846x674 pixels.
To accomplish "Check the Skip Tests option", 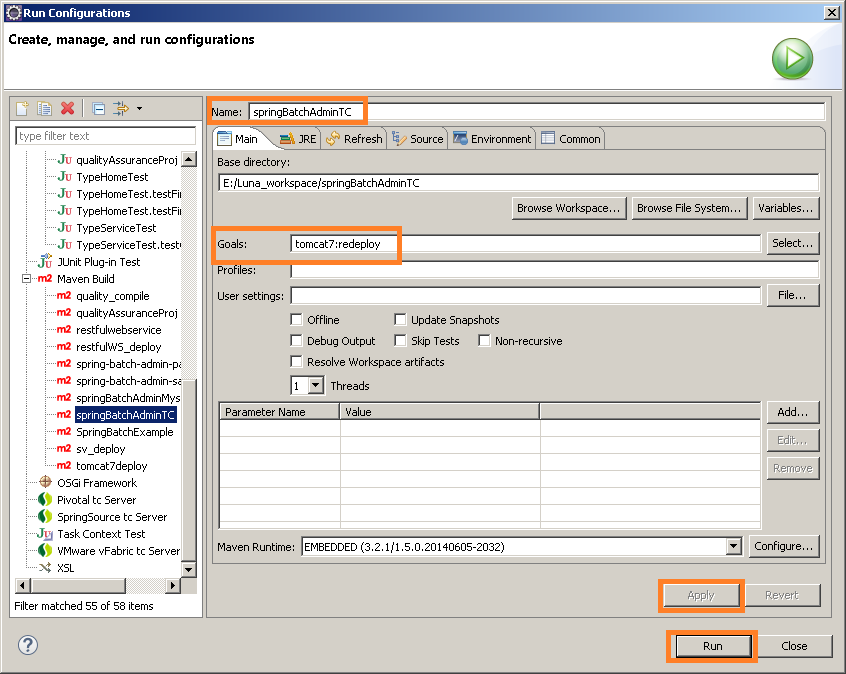I will 400,340.
